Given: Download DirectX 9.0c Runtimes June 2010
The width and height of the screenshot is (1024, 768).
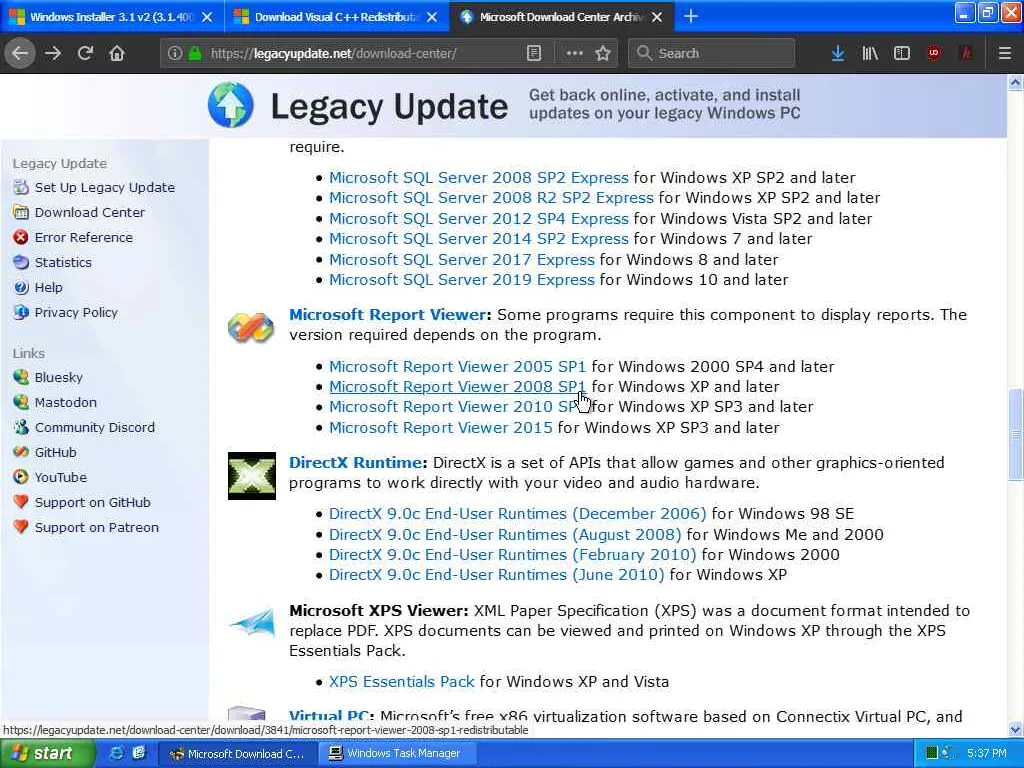Looking at the screenshot, I should [x=496, y=575].
